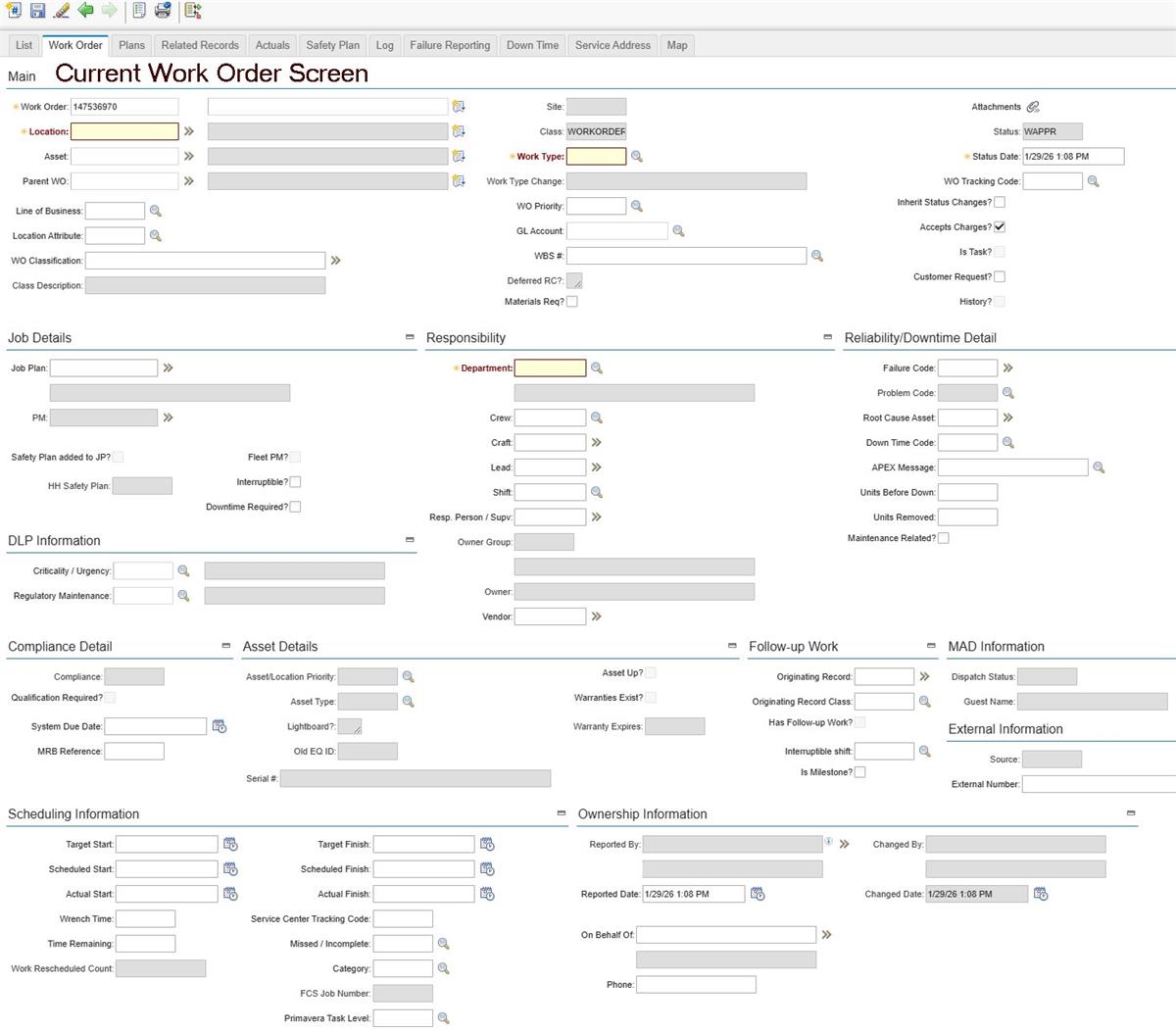
Task: Check the Inherit Status Changes box
Action: [x=999, y=202]
